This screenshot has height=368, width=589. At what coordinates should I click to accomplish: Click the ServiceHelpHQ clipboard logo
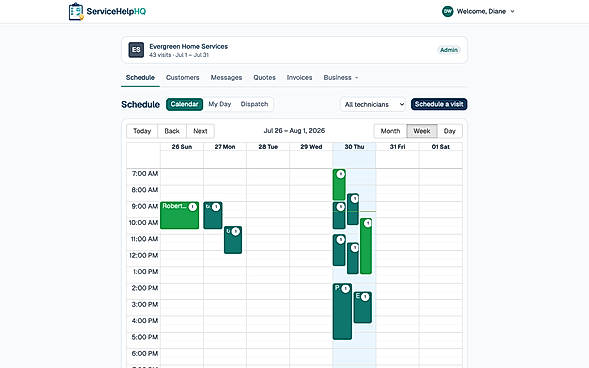[x=76, y=11]
